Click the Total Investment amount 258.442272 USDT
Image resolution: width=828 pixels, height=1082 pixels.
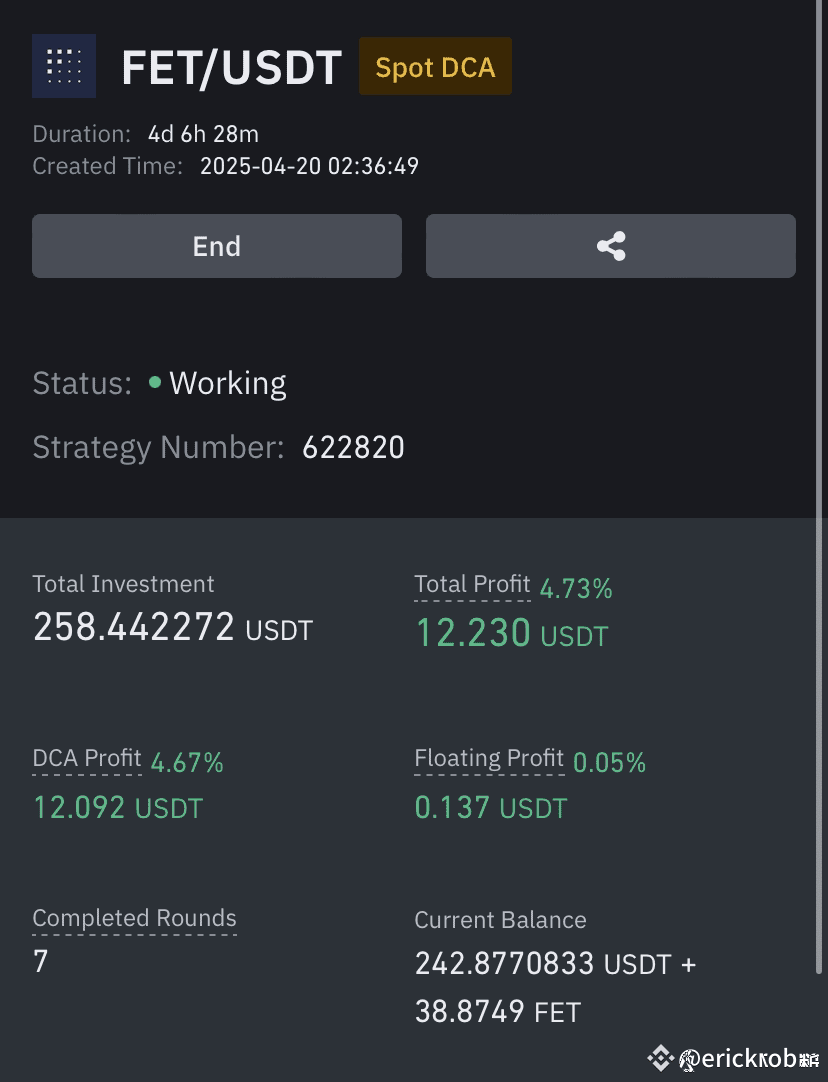(x=172, y=627)
